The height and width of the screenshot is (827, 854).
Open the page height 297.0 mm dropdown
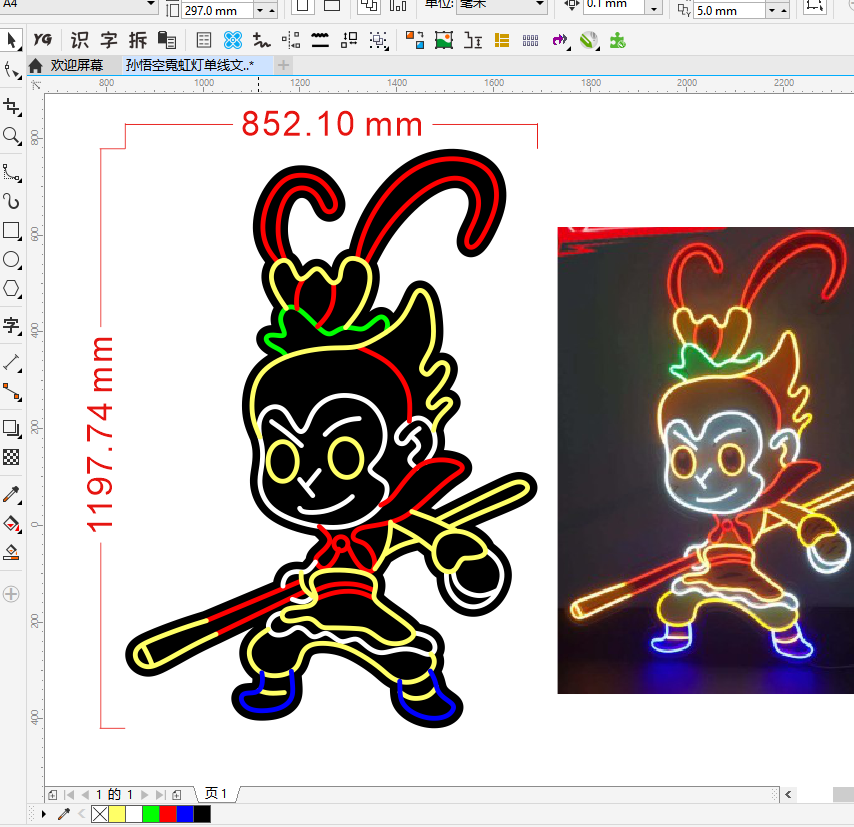(260, 10)
